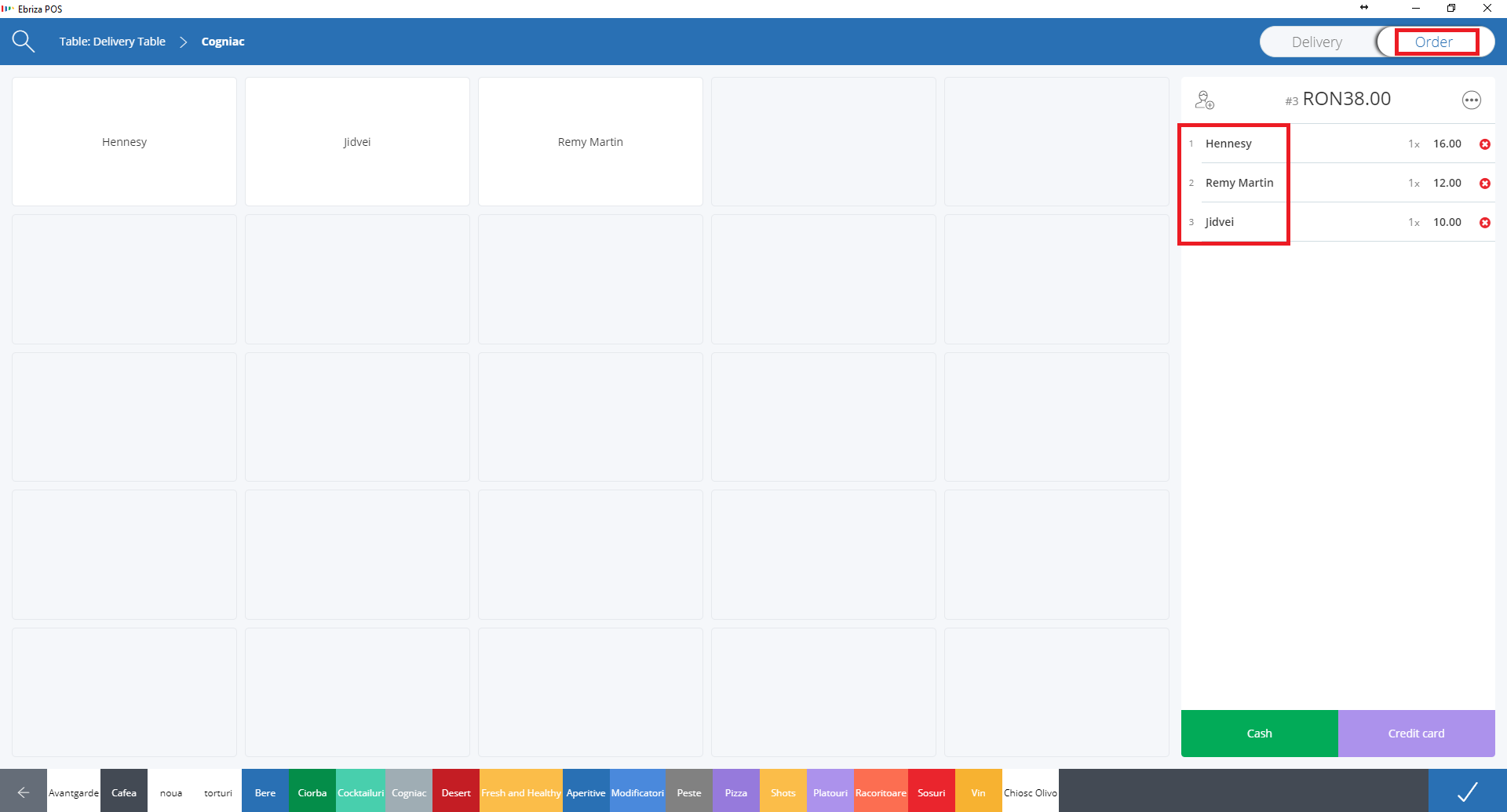Open Fresh and Healthy category

coord(521,792)
